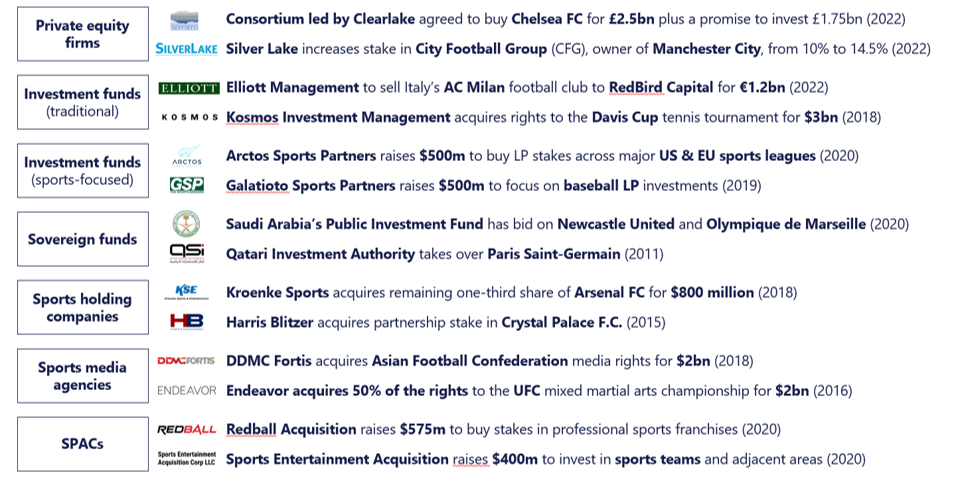Click the green Elliott logo
Viewport: 960px width, 484px height.
[x=189, y=89]
